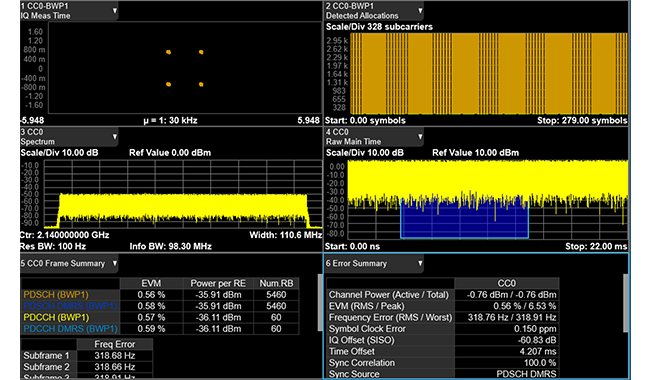This screenshot has height=380, width=650.
Task: Open the IQ Meas Time window dropdown
Action: tap(115, 11)
